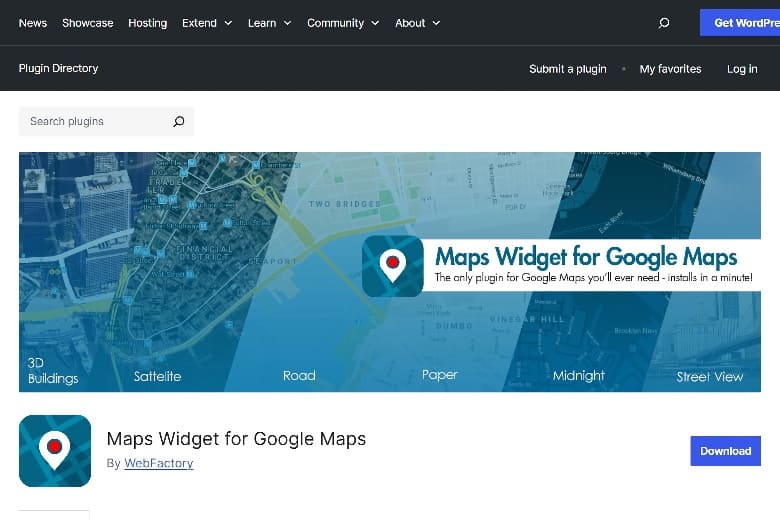The height and width of the screenshot is (520, 780).
Task: Open the site search magnifier icon
Action: (664, 23)
